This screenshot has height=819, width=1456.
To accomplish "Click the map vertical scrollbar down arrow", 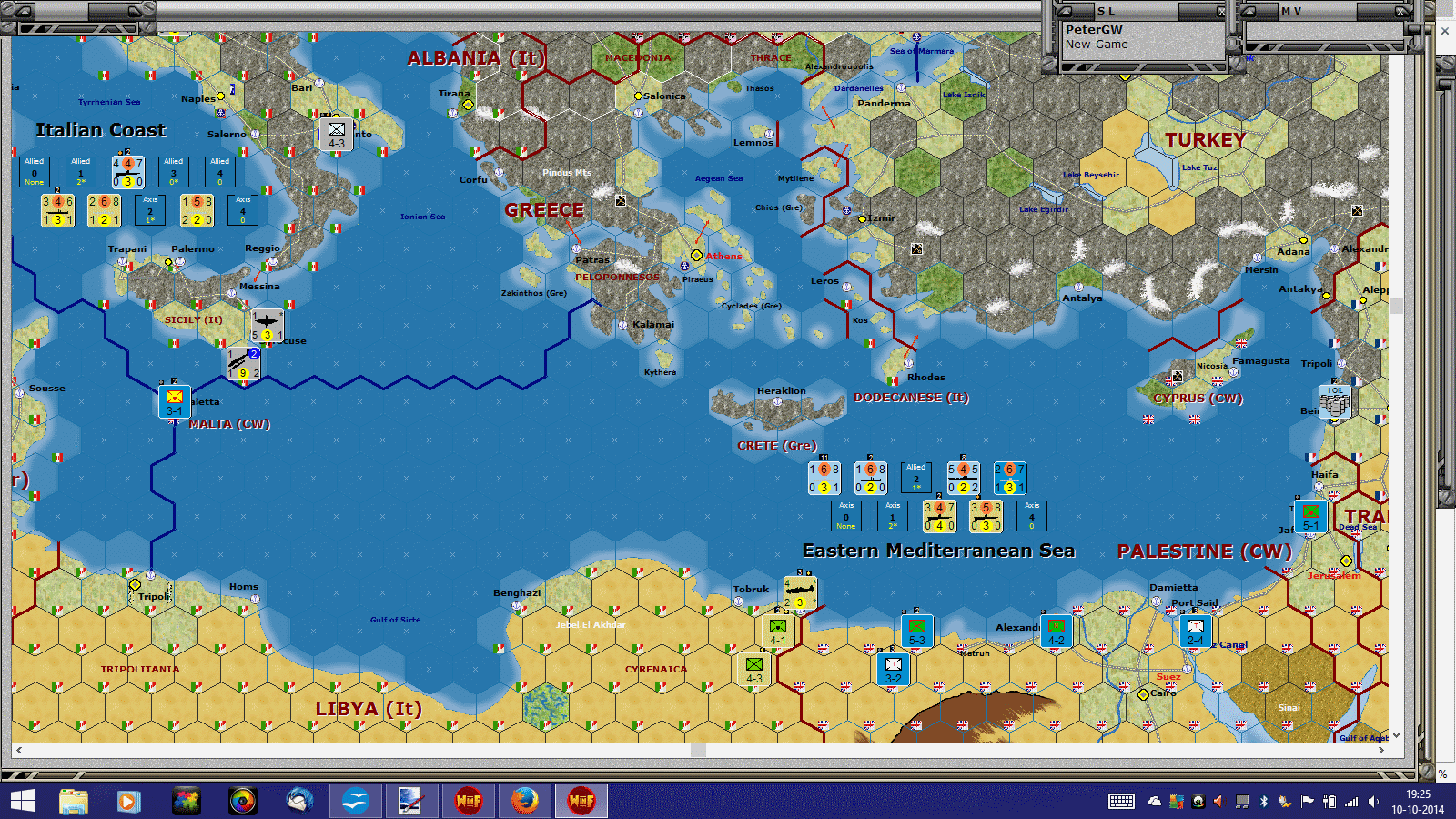I will pyautogui.click(x=1397, y=735).
